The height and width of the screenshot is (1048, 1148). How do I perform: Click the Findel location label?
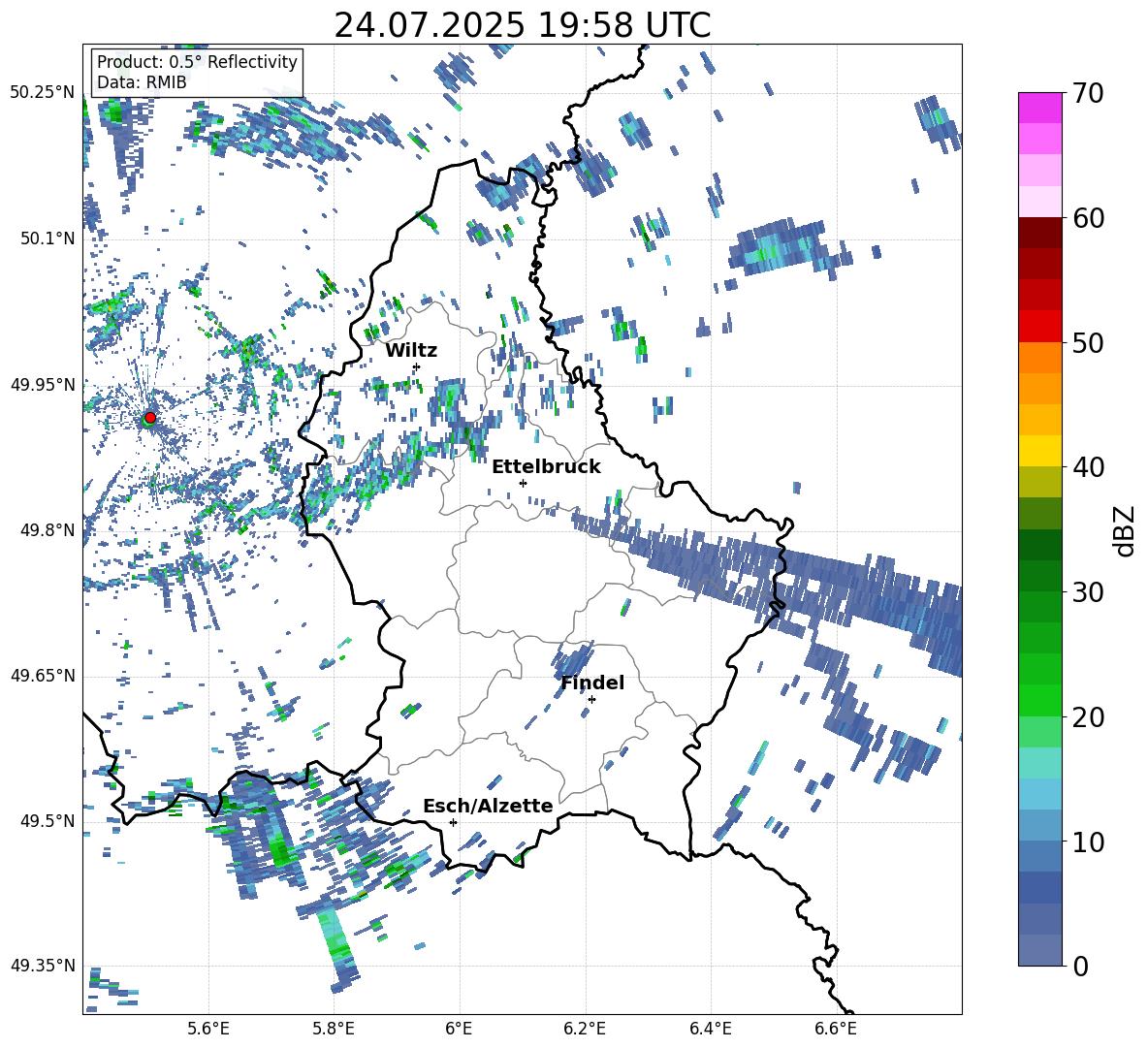[x=592, y=683]
